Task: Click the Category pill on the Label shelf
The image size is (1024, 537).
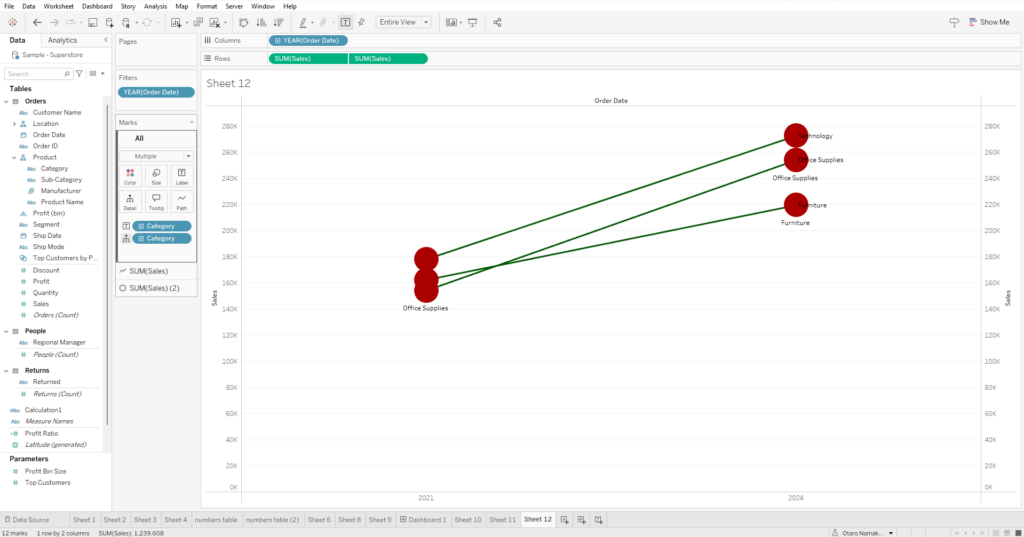Action: point(161,226)
